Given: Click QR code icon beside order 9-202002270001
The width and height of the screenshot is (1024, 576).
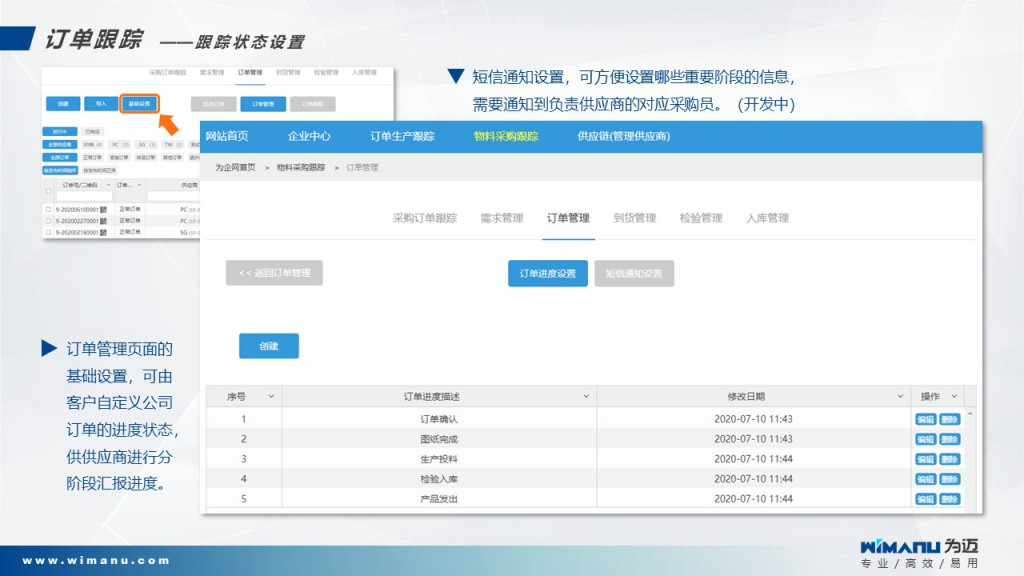Looking at the screenshot, I should pyautogui.click(x=104, y=220).
